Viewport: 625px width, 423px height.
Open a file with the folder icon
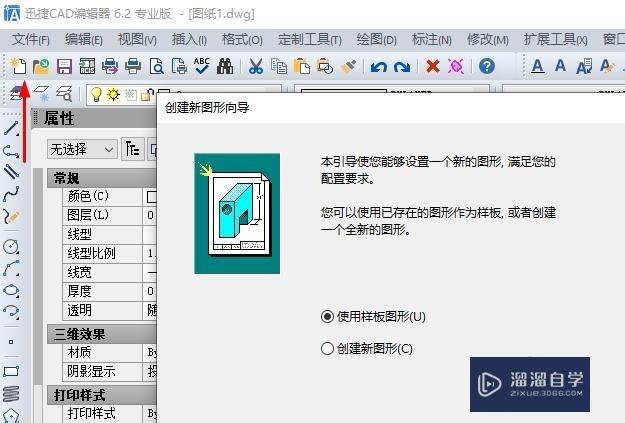41,66
